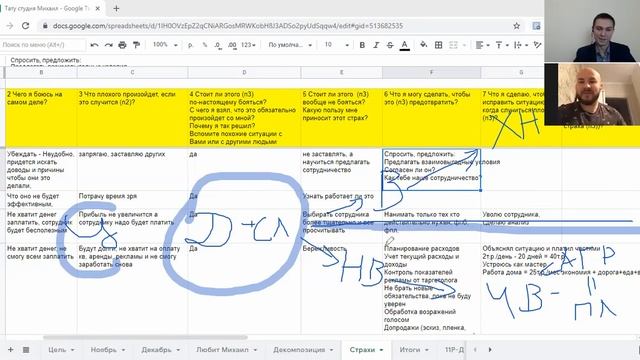This screenshot has height=360, width=640.
Task: Close the Тату студия Михаил tab
Action: coord(98,8)
